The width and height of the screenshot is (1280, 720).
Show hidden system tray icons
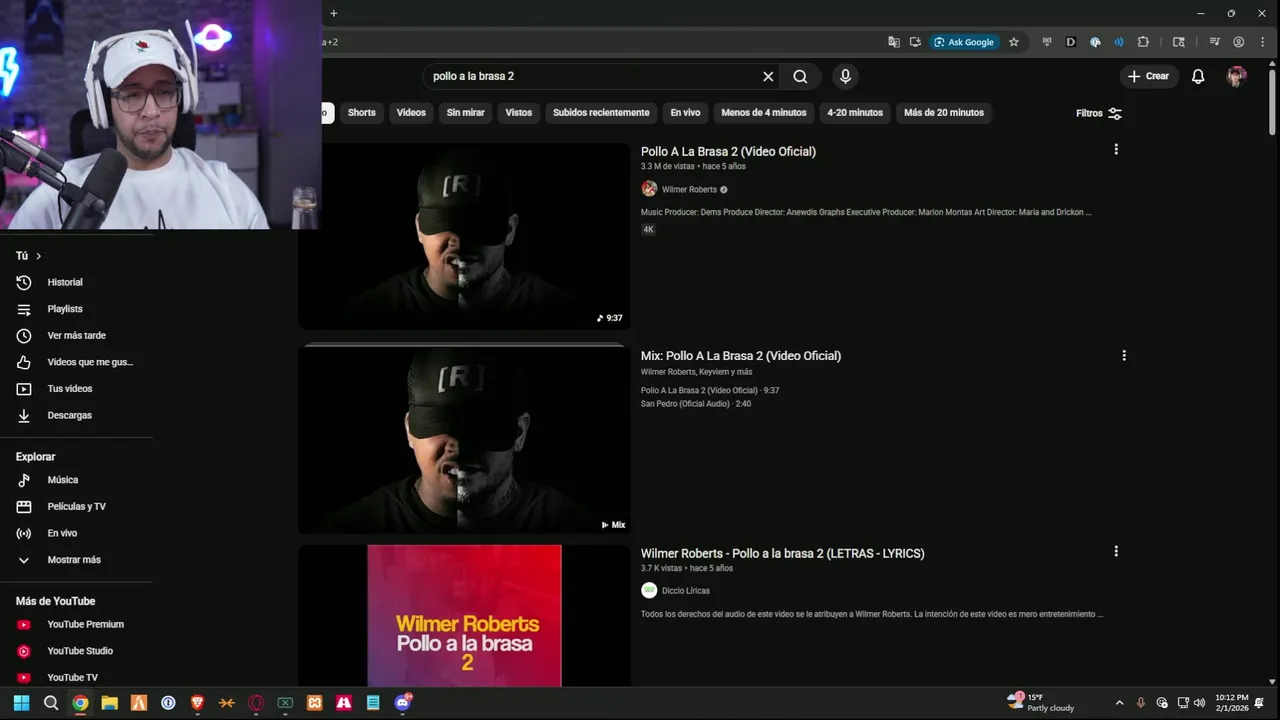click(1119, 703)
